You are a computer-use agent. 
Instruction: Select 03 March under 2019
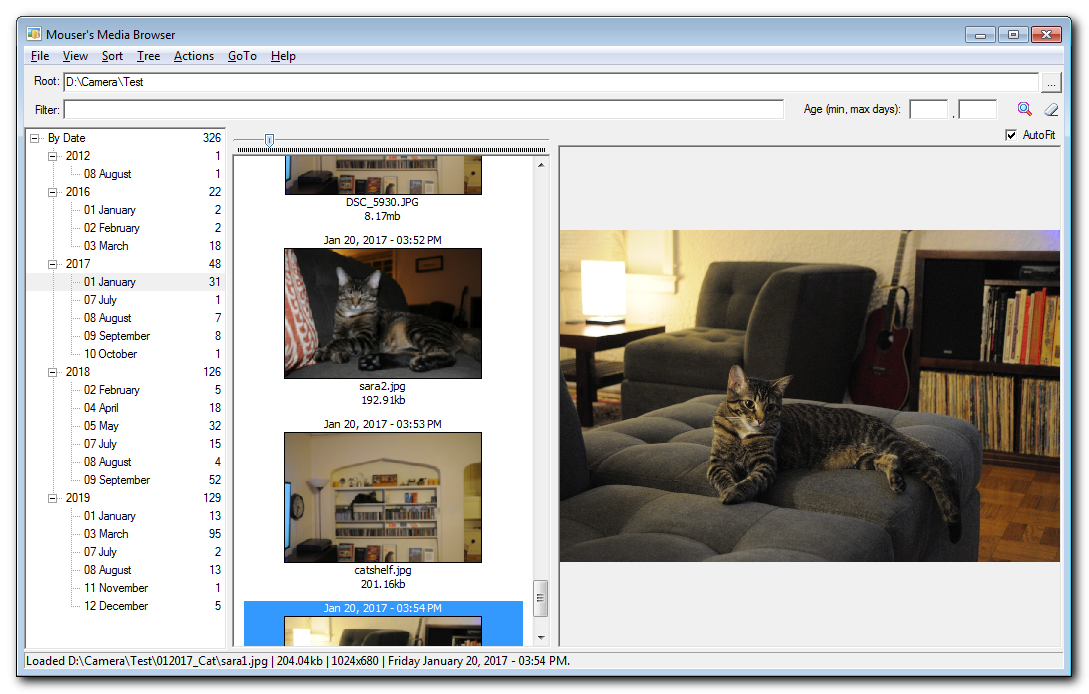(106, 534)
